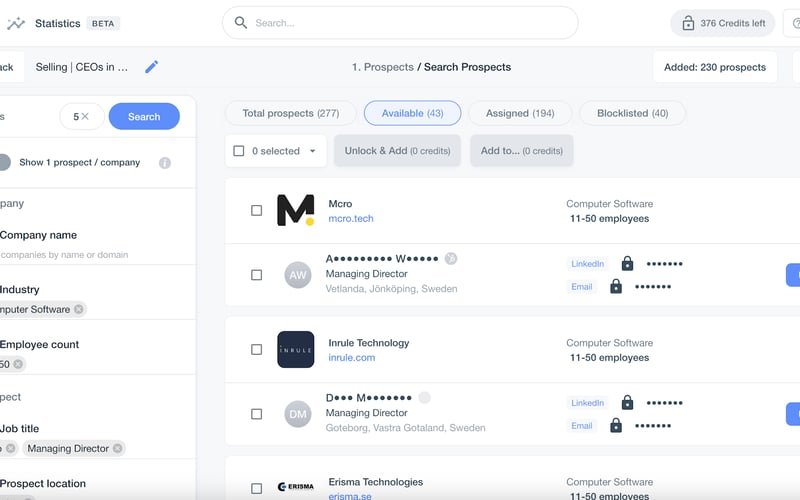Click the DM prospect avatar
This screenshot has width=800, height=500.
(x=297, y=414)
